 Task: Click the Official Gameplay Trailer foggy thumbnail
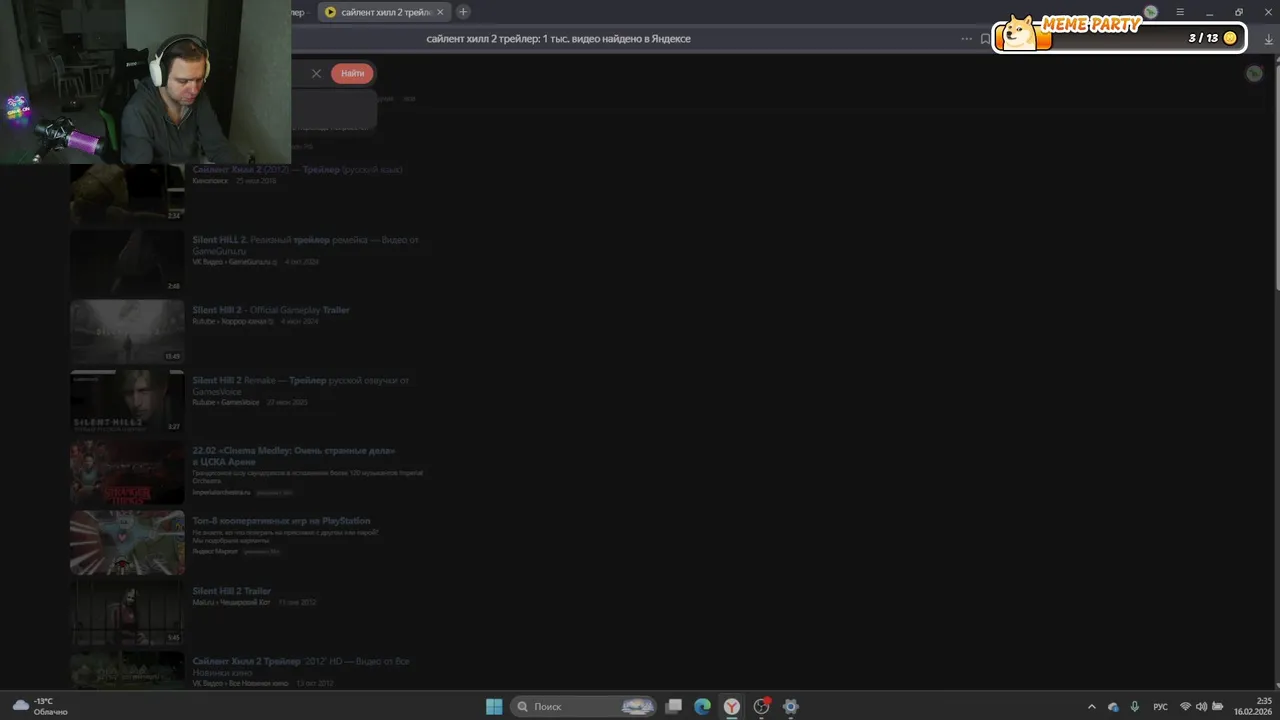click(127, 332)
